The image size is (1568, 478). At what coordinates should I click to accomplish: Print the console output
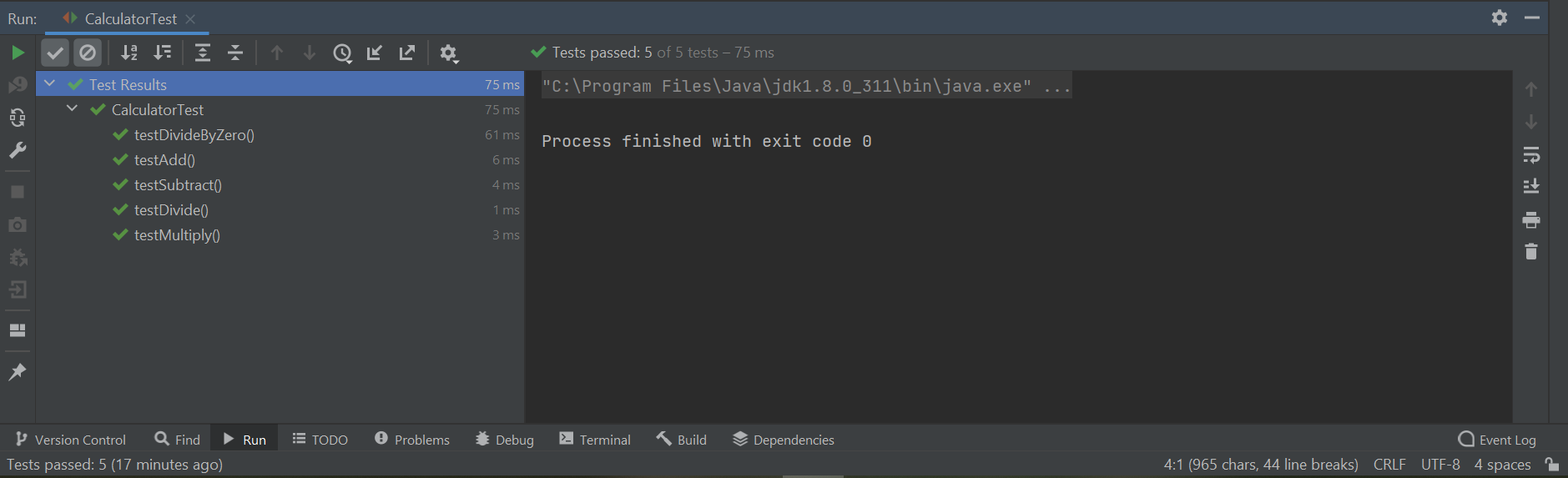click(x=1530, y=220)
